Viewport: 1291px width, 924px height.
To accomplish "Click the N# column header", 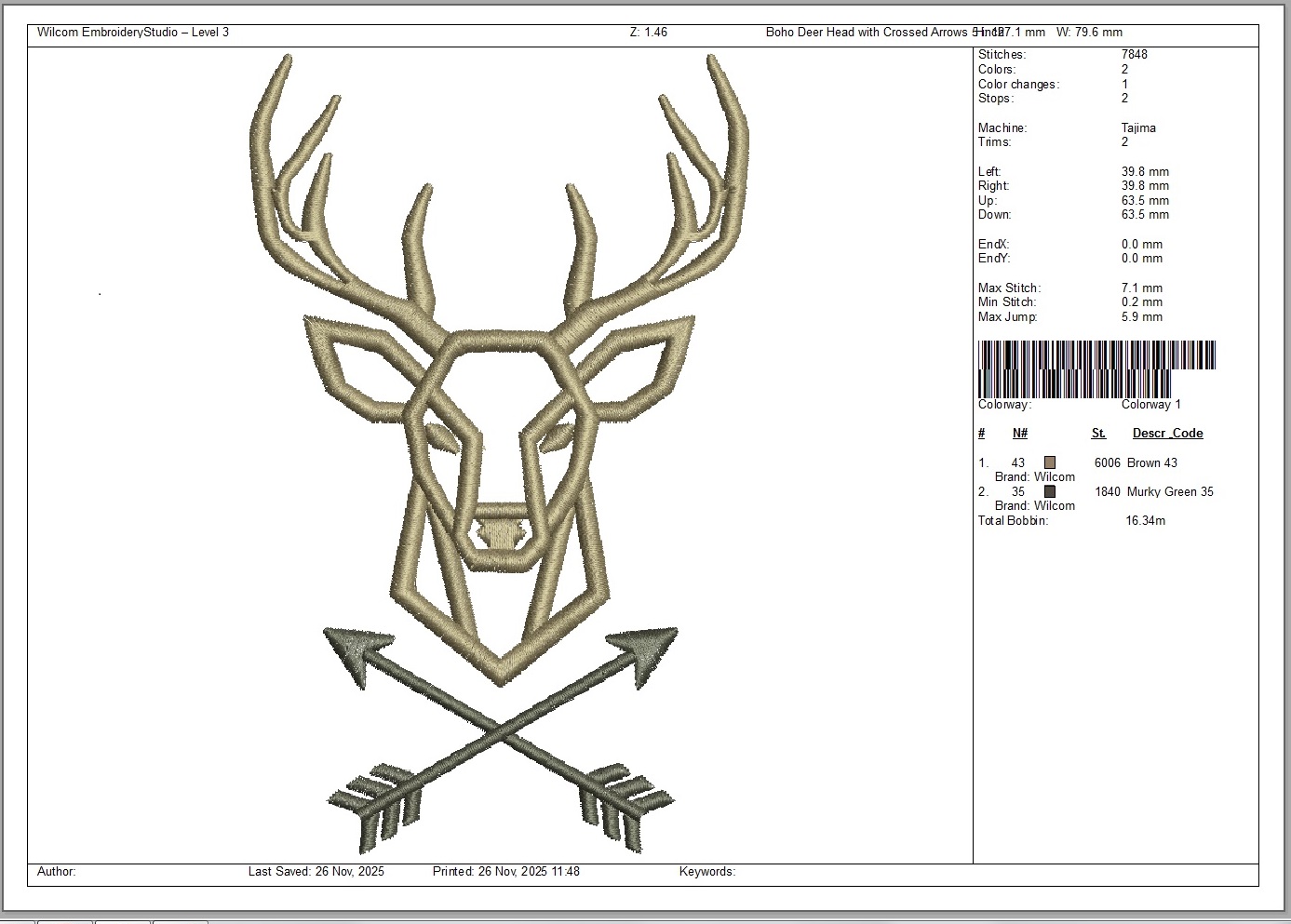I will [x=1020, y=433].
